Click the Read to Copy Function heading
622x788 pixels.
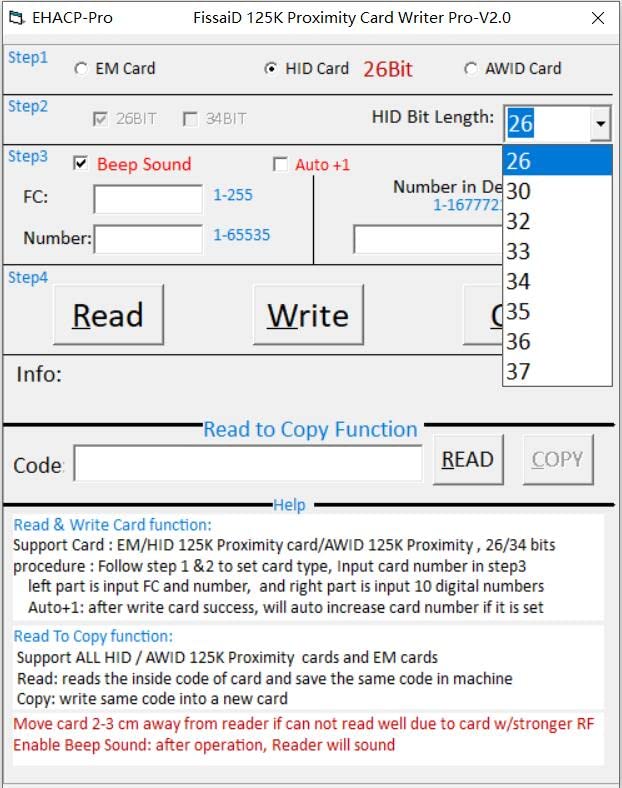coord(310,429)
